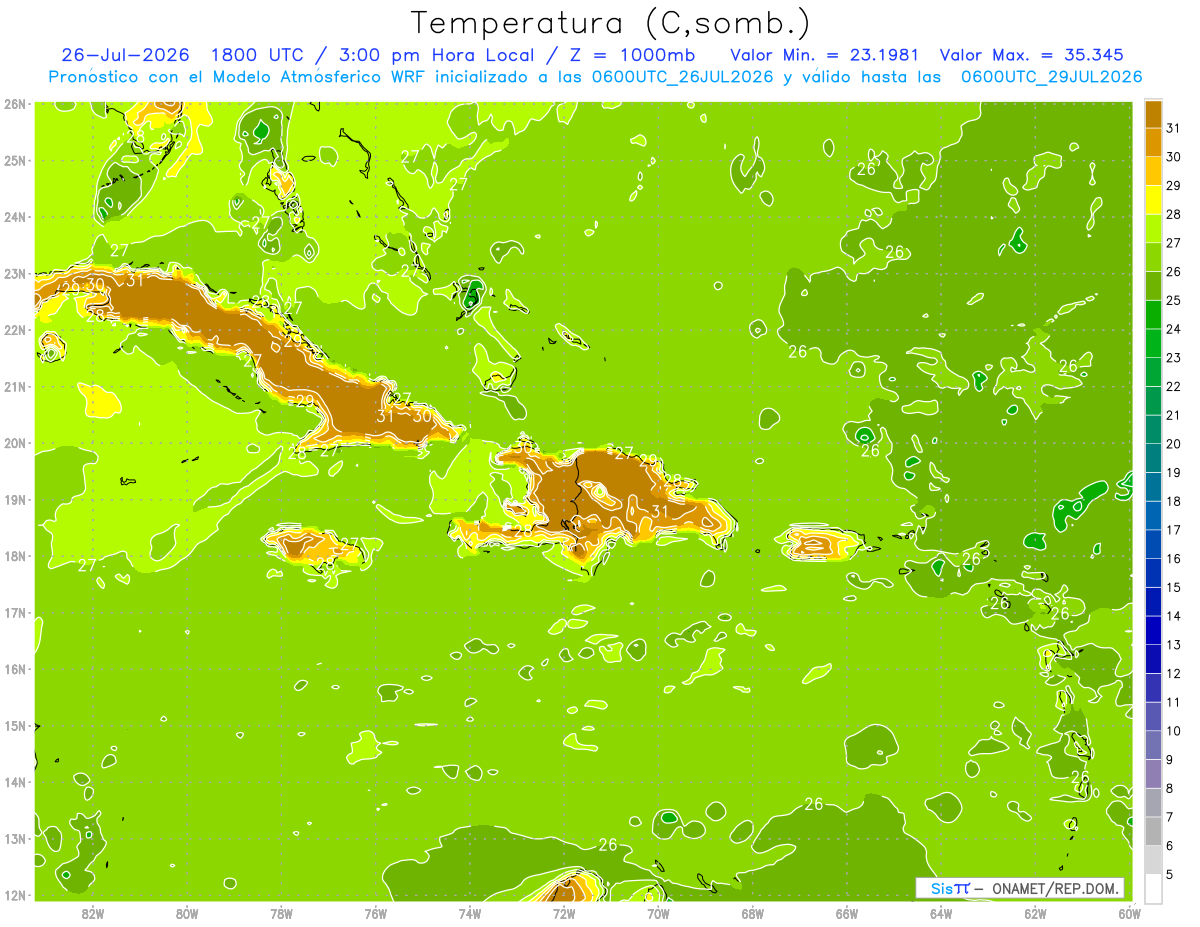
Task: Click dark blue swatch between 14 and 15
Action: pos(1153,601)
